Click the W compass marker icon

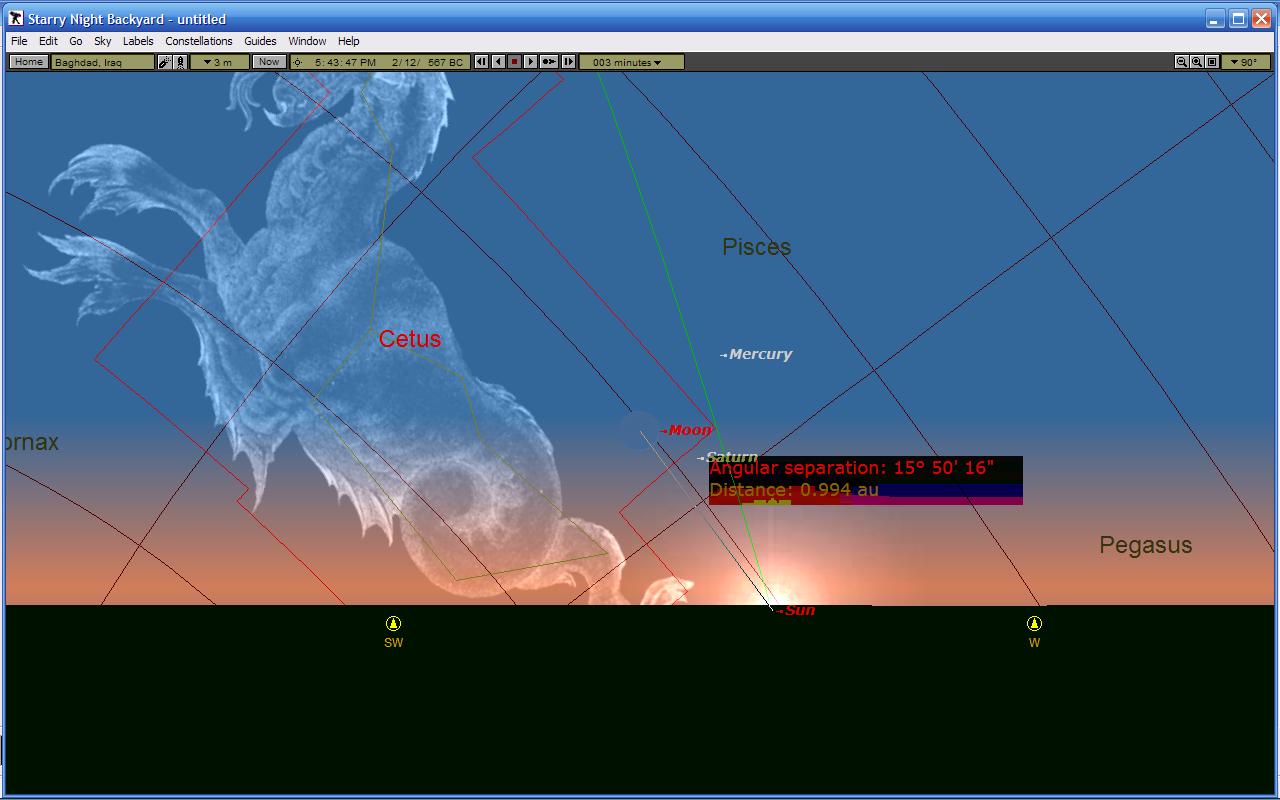1034,623
